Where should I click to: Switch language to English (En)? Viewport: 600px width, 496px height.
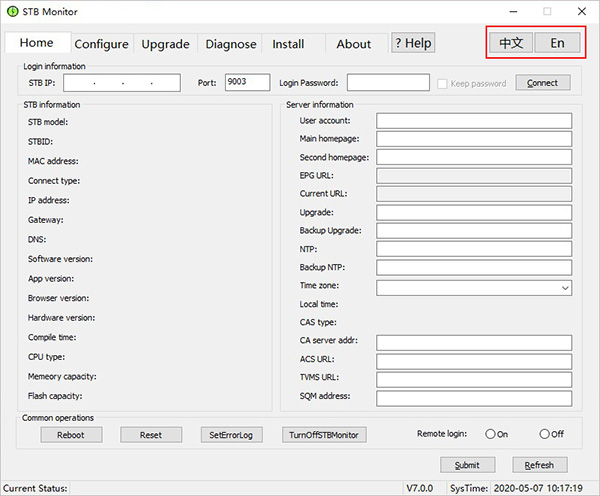click(557, 43)
